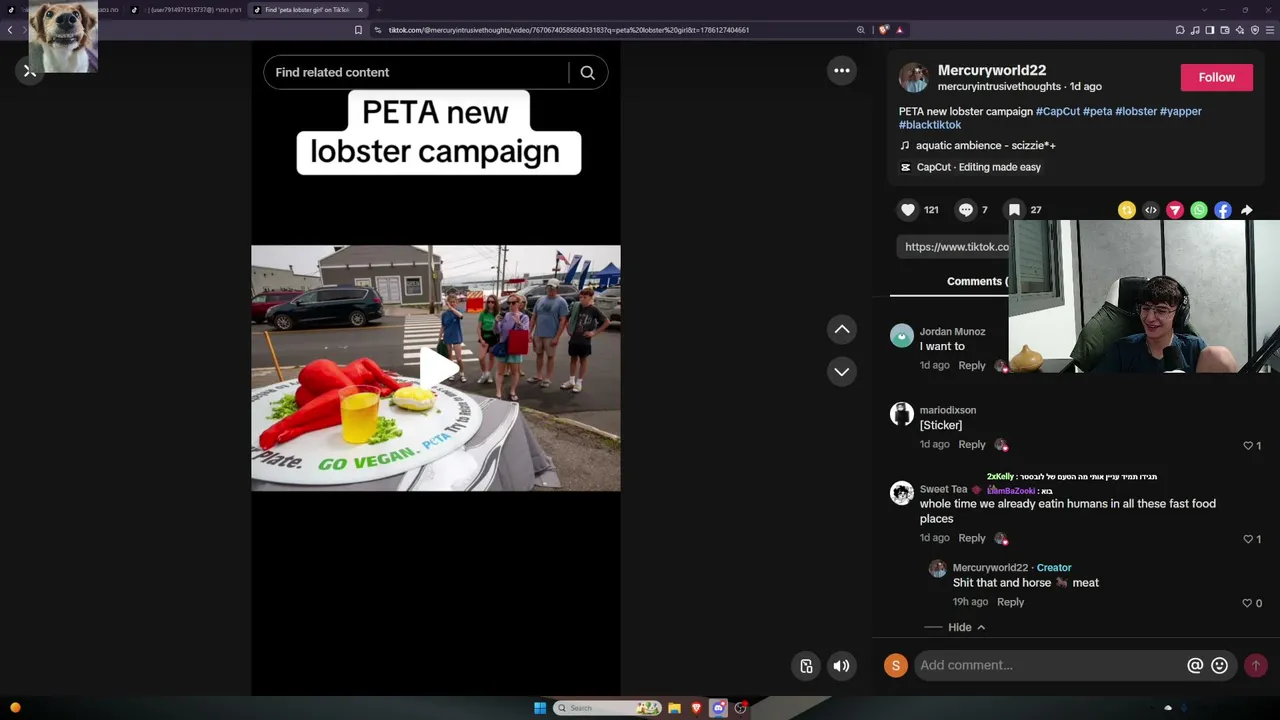Send to friends with red arrow icon
The image size is (1280, 720).
(x=1175, y=210)
